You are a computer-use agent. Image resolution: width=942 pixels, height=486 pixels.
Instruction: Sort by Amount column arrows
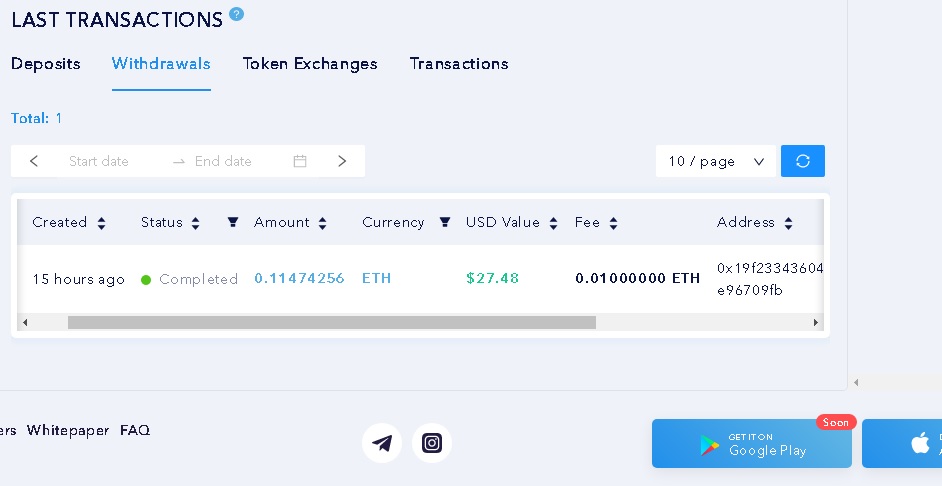[323, 223]
